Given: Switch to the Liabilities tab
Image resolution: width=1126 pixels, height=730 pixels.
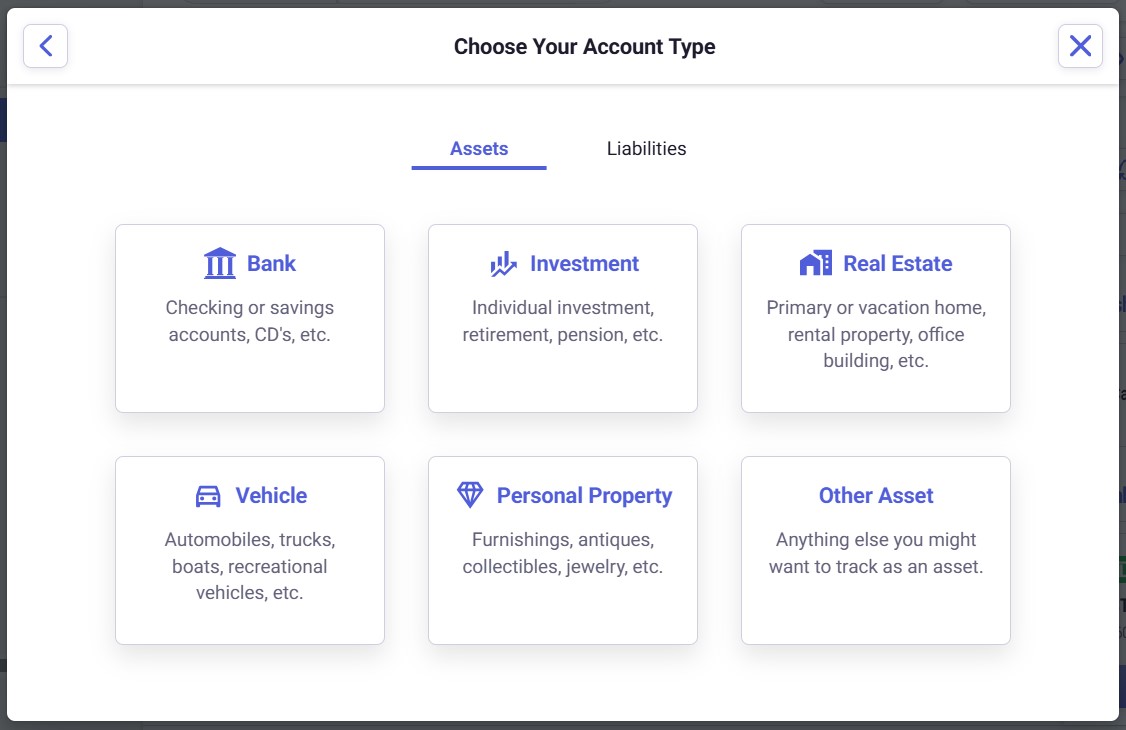Looking at the screenshot, I should [646, 149].
